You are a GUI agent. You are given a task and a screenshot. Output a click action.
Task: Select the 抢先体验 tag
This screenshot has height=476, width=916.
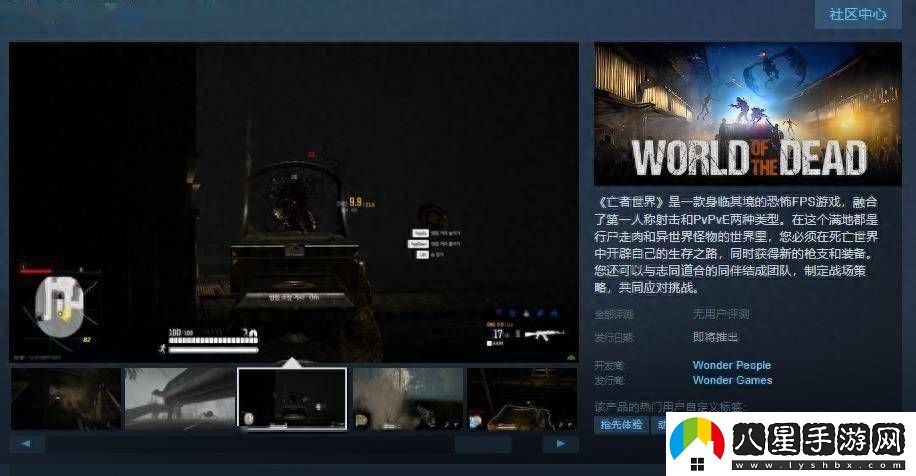pos(622,424)
